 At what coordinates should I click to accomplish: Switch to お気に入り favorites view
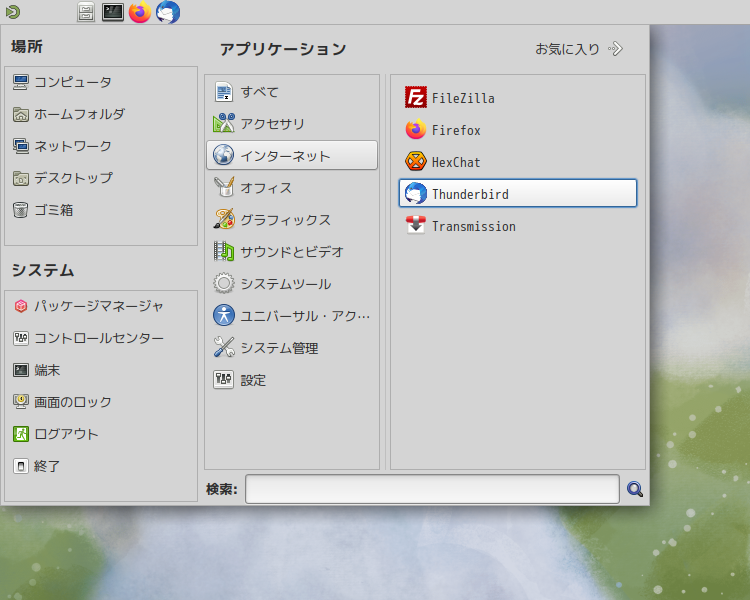pos(579,49)
